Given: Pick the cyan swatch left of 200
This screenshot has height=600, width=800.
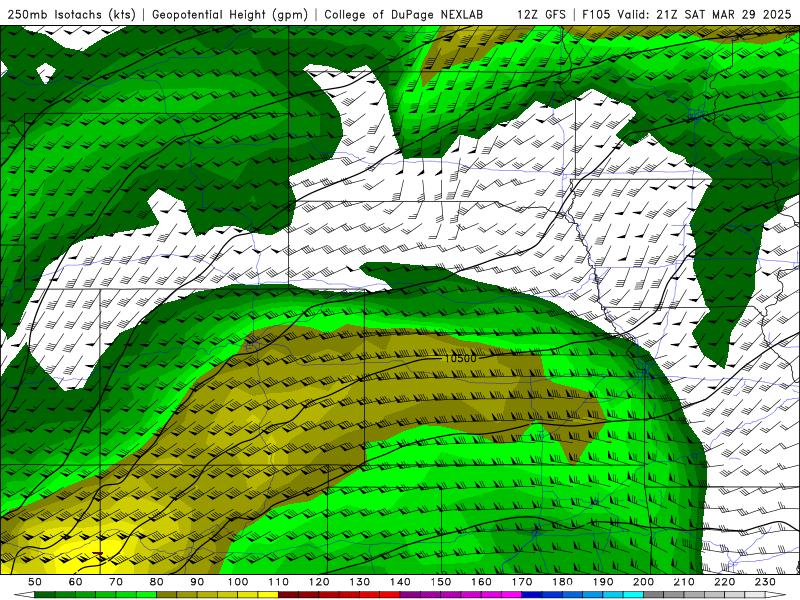Looking at the screenshot, I should [x=633, y=595].
